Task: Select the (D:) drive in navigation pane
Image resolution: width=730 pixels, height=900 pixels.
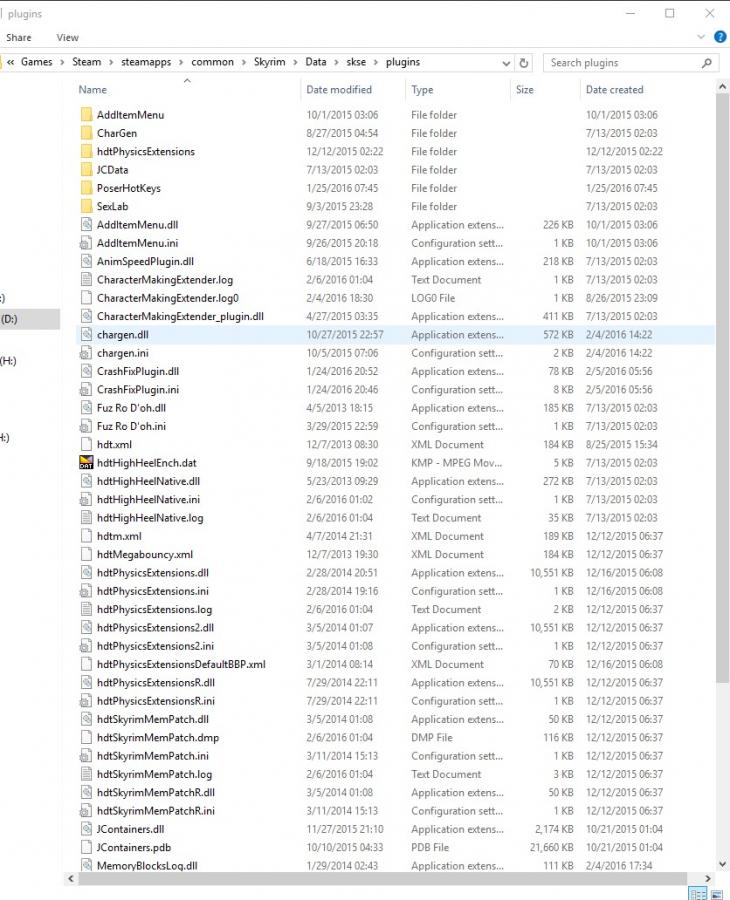Action: tap(29, 319)
